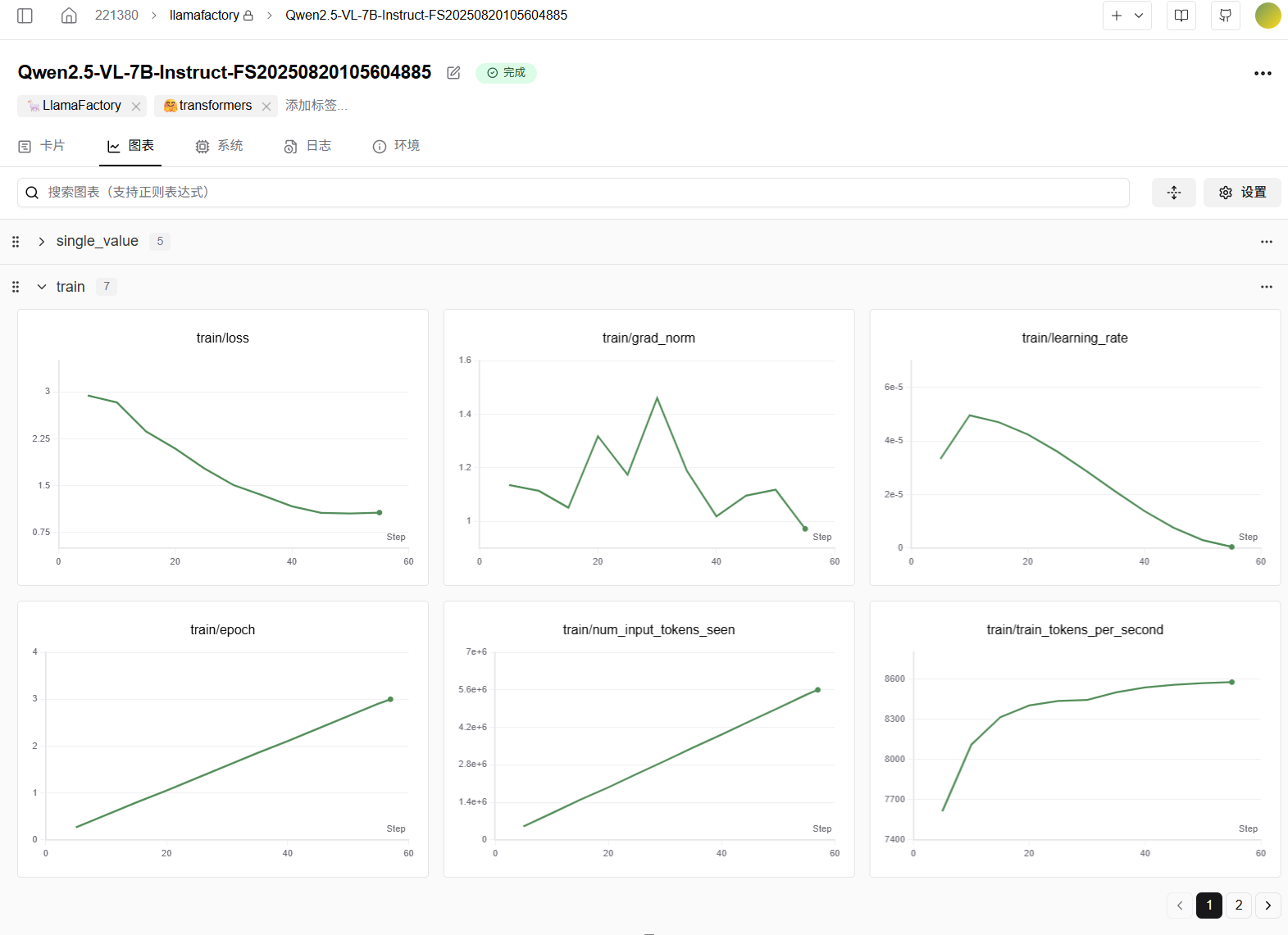Open the 设置 settings button
Screen dimensions: 1288x935
tap(1242, 193)
